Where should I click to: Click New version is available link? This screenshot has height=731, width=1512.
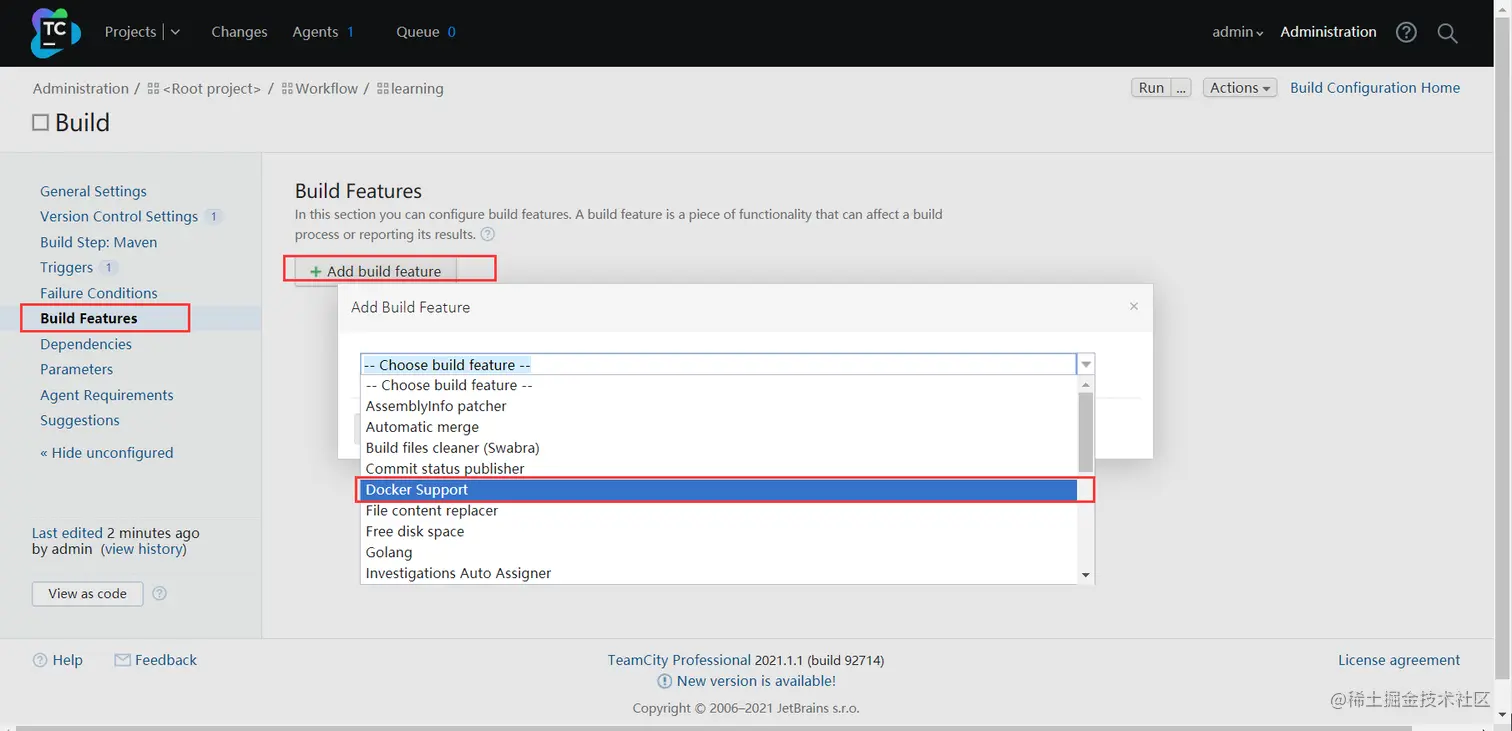tap(756, 681)
